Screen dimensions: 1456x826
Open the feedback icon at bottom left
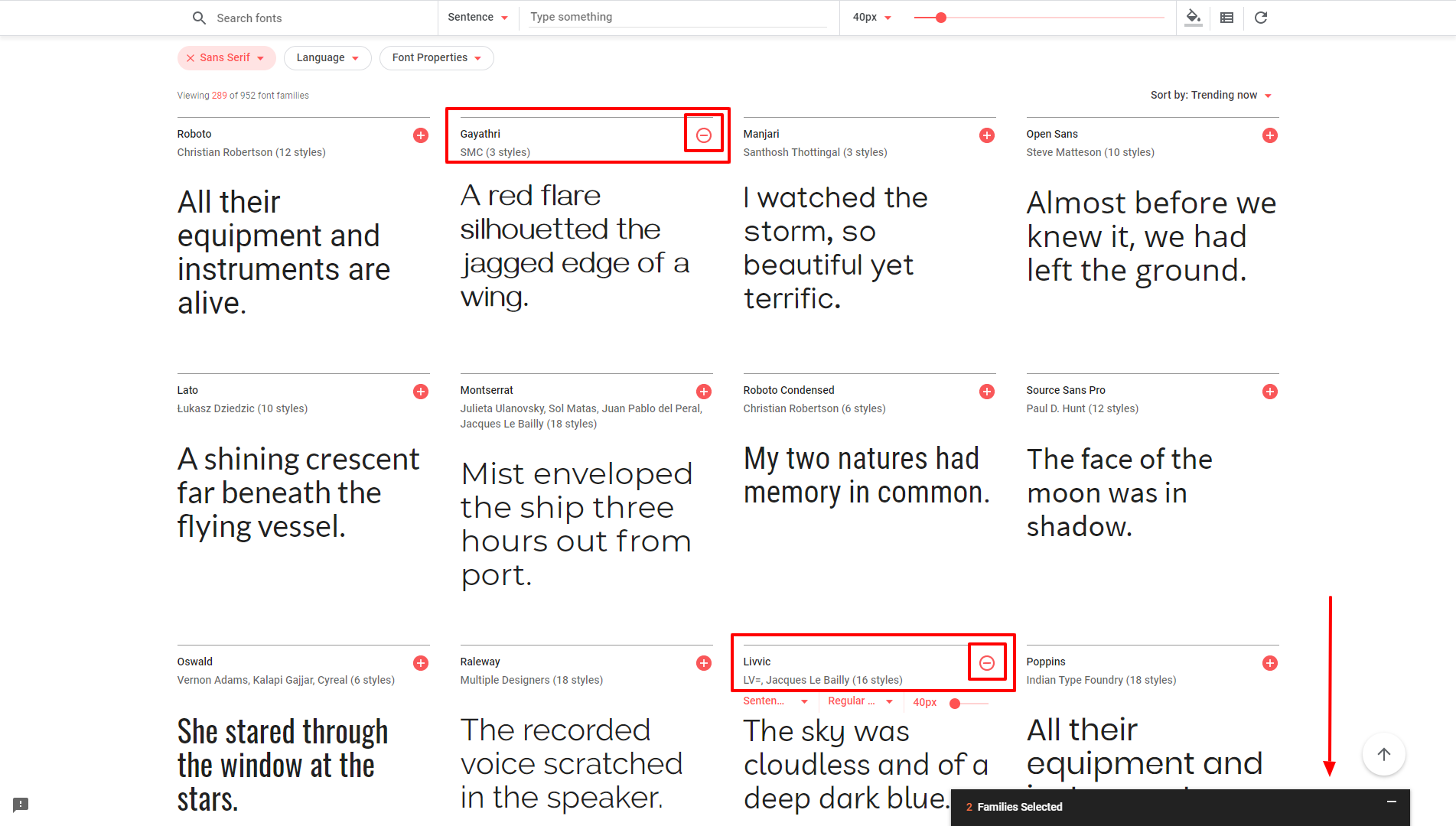coord(21,805)
